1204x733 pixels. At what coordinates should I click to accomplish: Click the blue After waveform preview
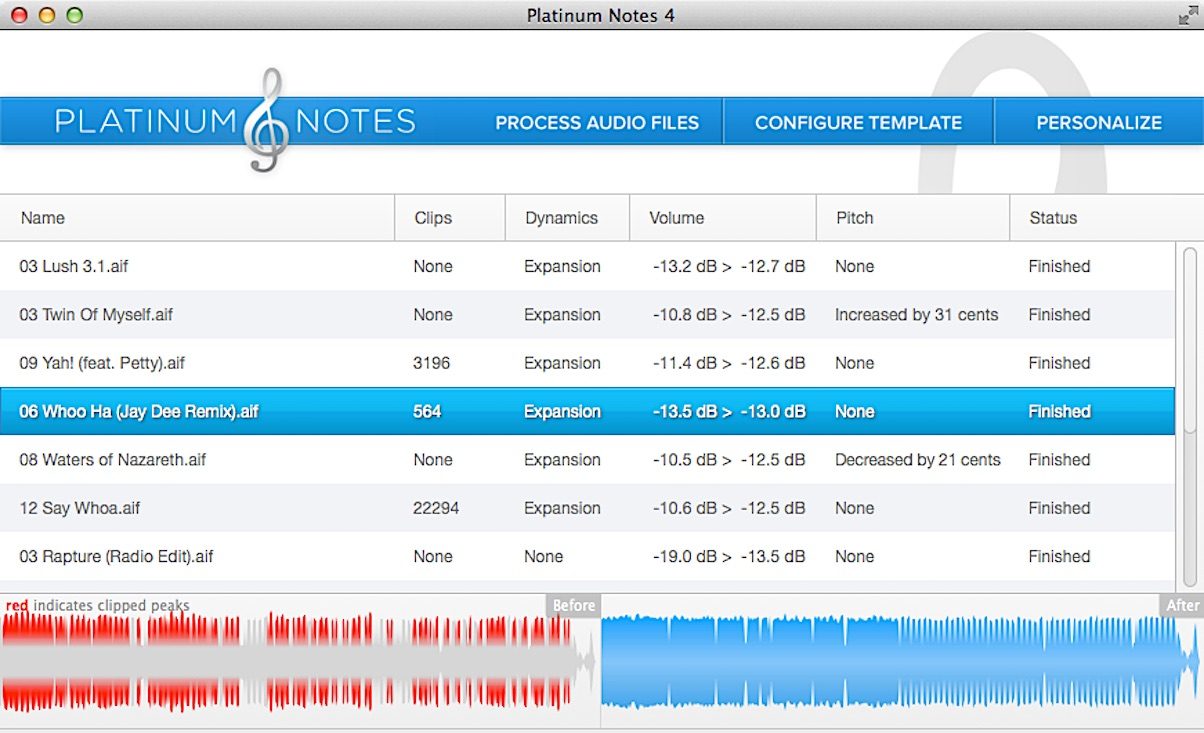[900, 662]
